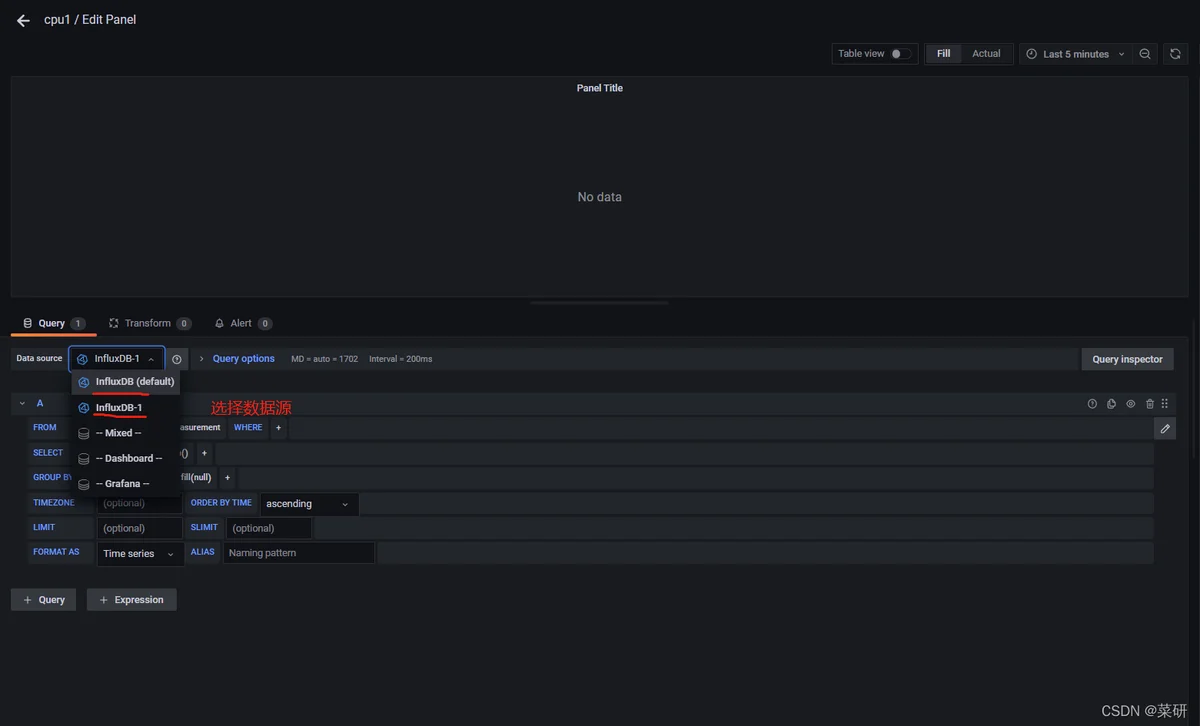
Task: Click the Interval = 200ms text
Action: [401, 359]
